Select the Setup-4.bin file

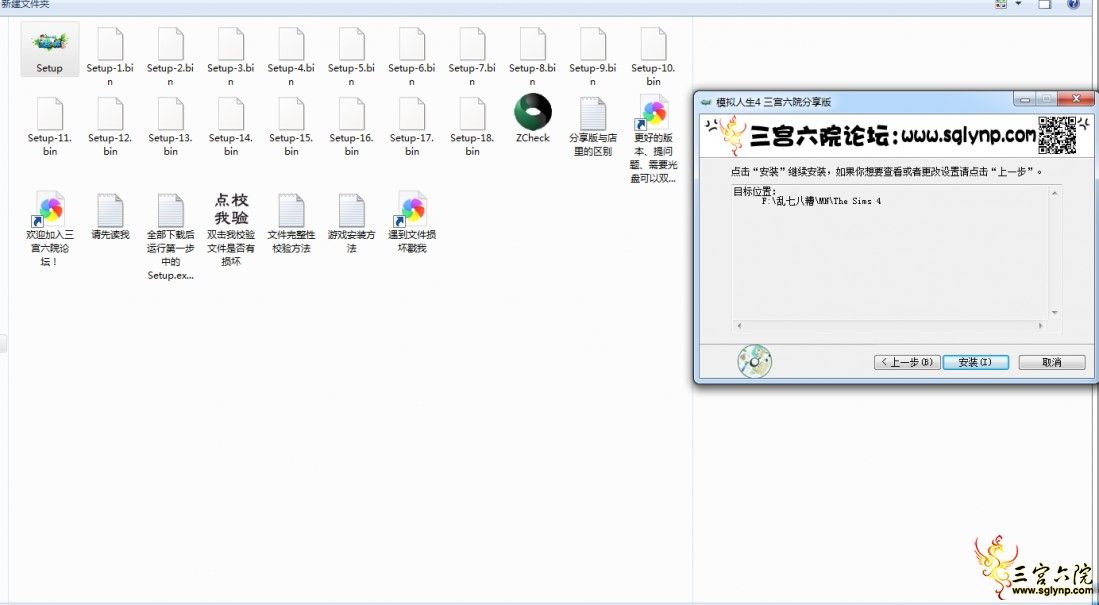click(x=291, y=56)
